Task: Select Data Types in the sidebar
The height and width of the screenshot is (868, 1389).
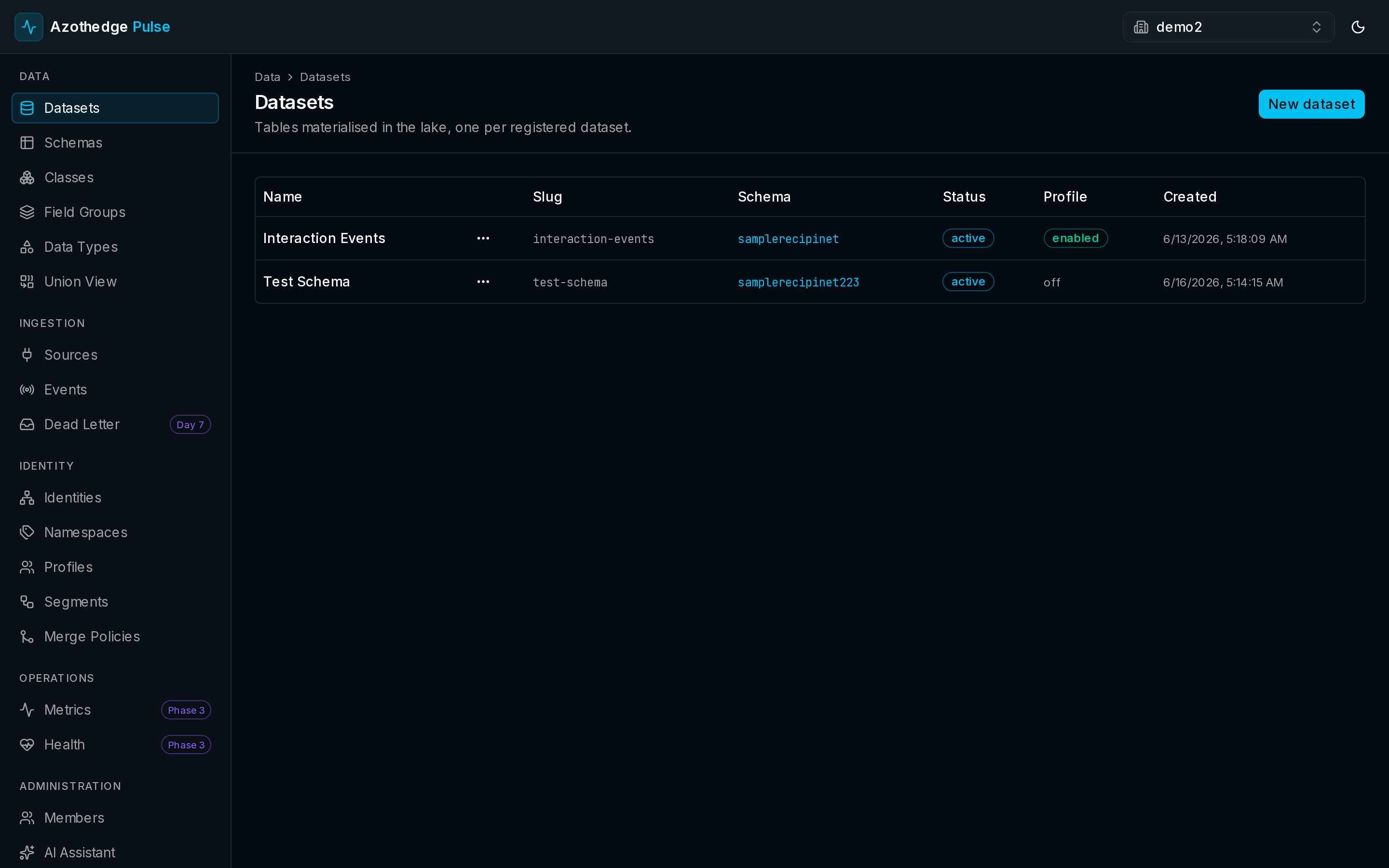Action: click(x=115, y=247)
